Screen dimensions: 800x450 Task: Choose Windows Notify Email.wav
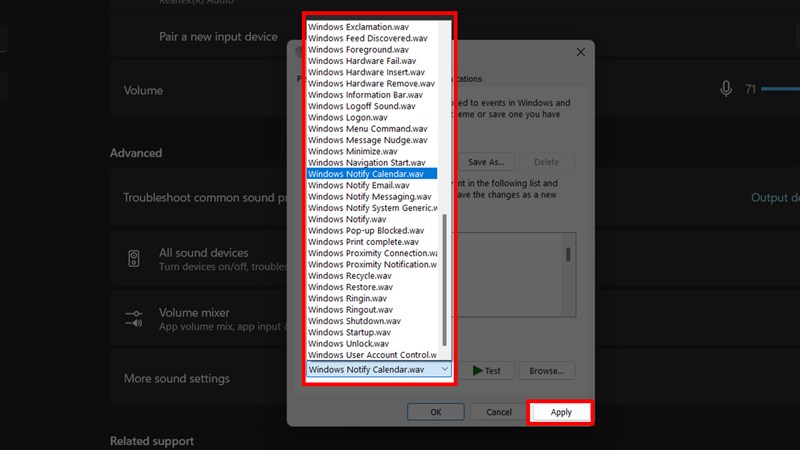[x=372, y=185]
